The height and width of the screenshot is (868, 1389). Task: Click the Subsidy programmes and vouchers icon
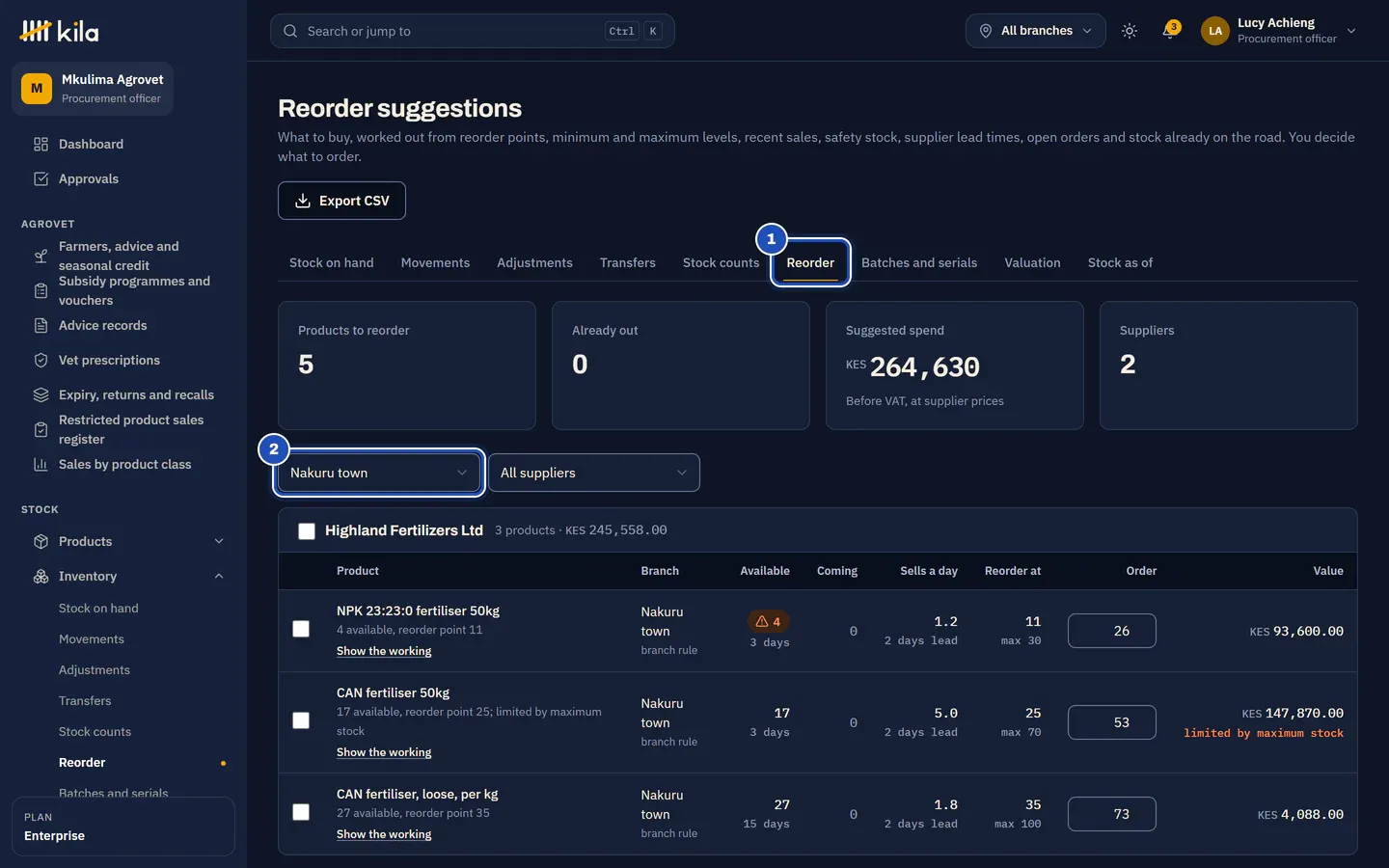coord(41,291)
